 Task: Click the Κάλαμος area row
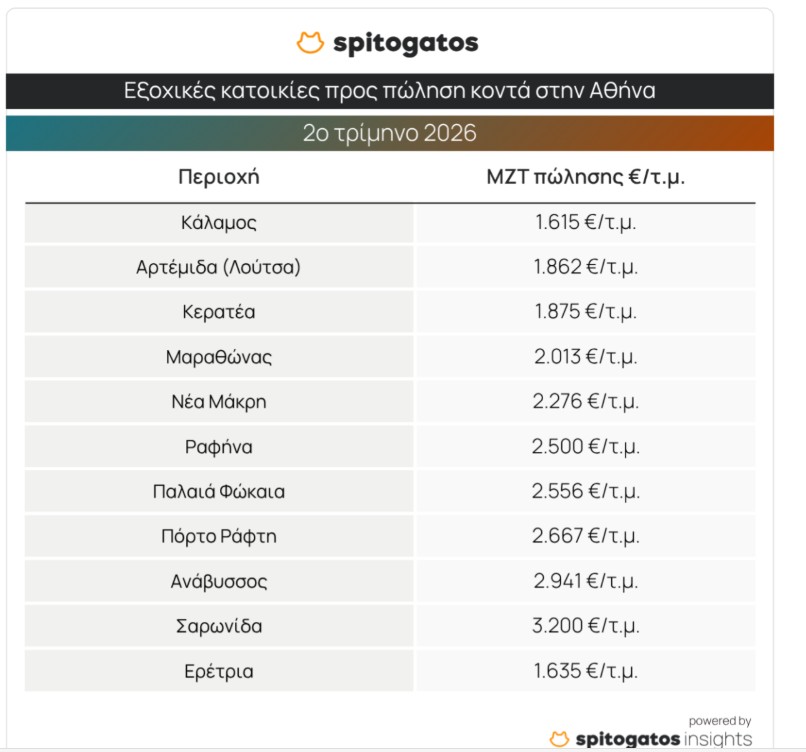tap(390, 223)
